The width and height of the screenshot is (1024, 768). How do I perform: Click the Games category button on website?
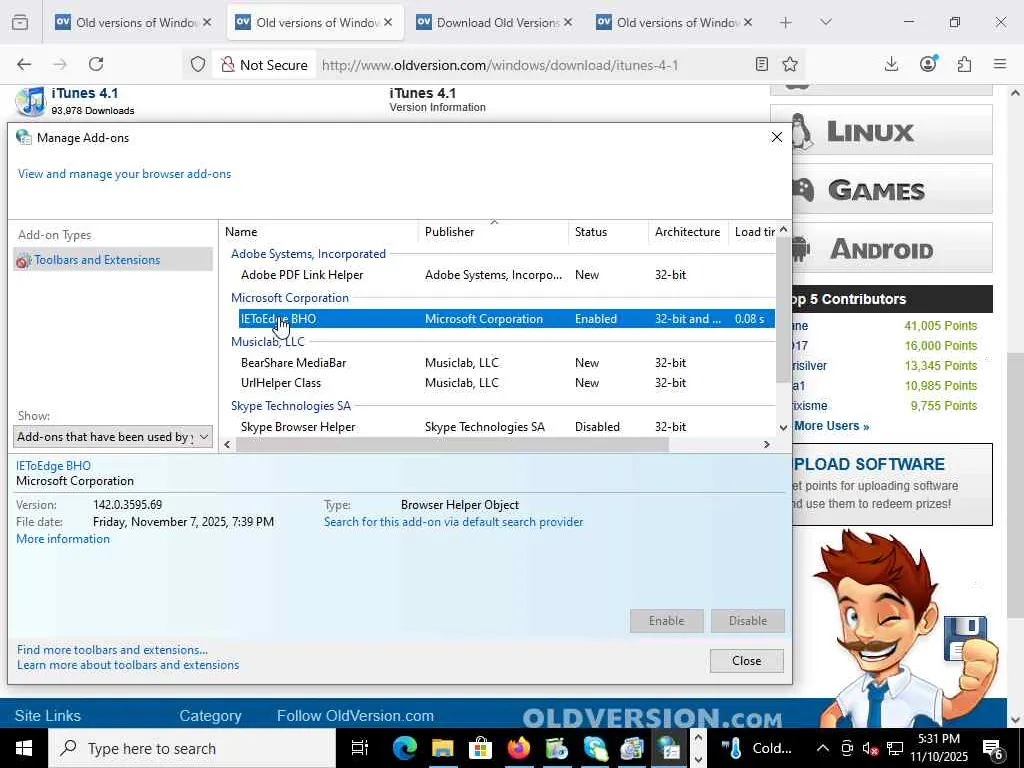point(891,189)
